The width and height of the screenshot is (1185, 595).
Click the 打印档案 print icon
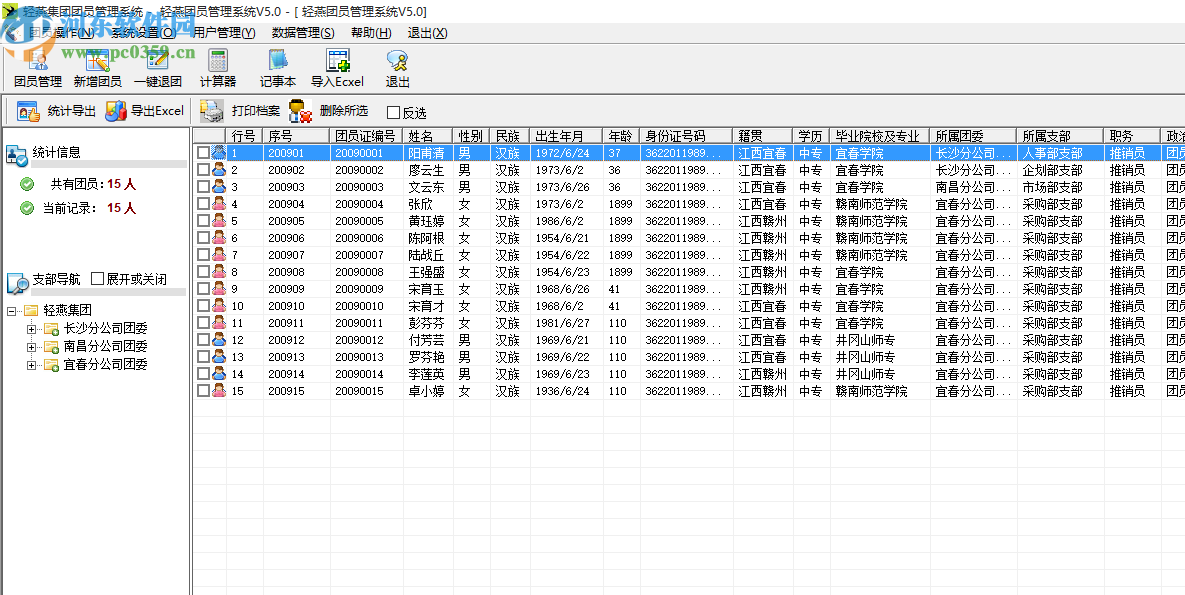[241, 111]
